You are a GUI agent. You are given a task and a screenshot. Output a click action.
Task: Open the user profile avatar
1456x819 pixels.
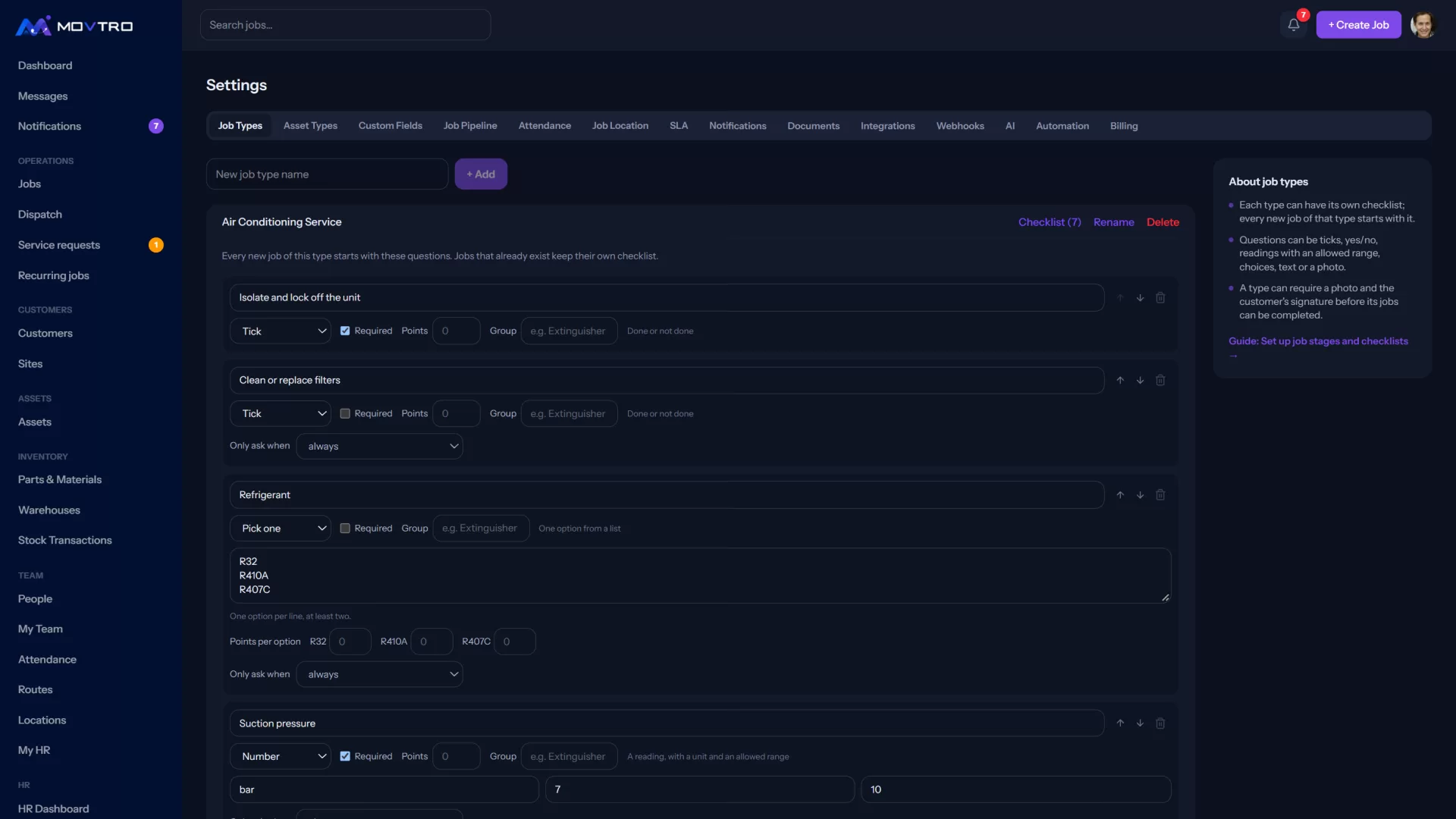1423,25
